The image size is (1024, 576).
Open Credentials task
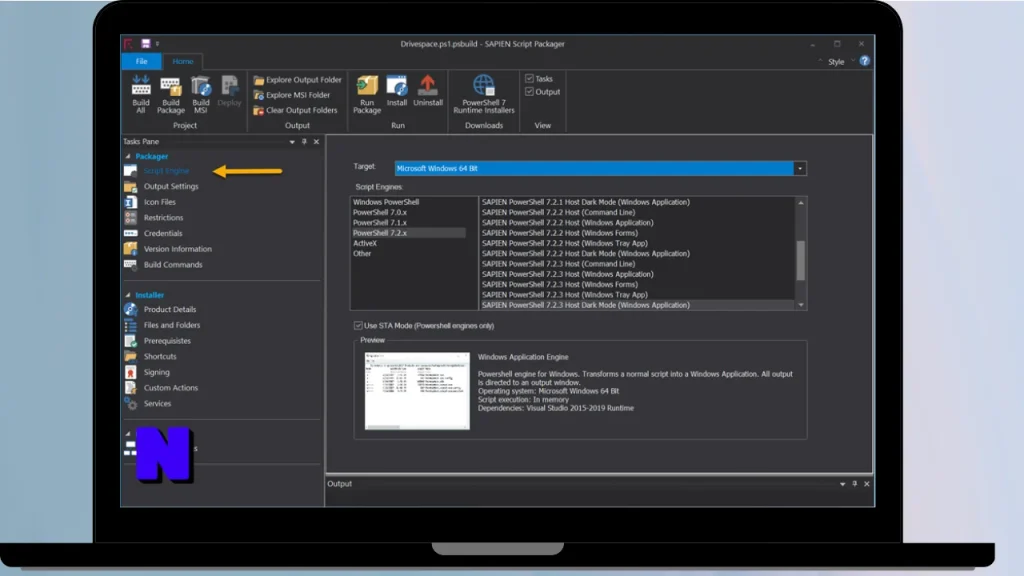click(x=163, y=233)
